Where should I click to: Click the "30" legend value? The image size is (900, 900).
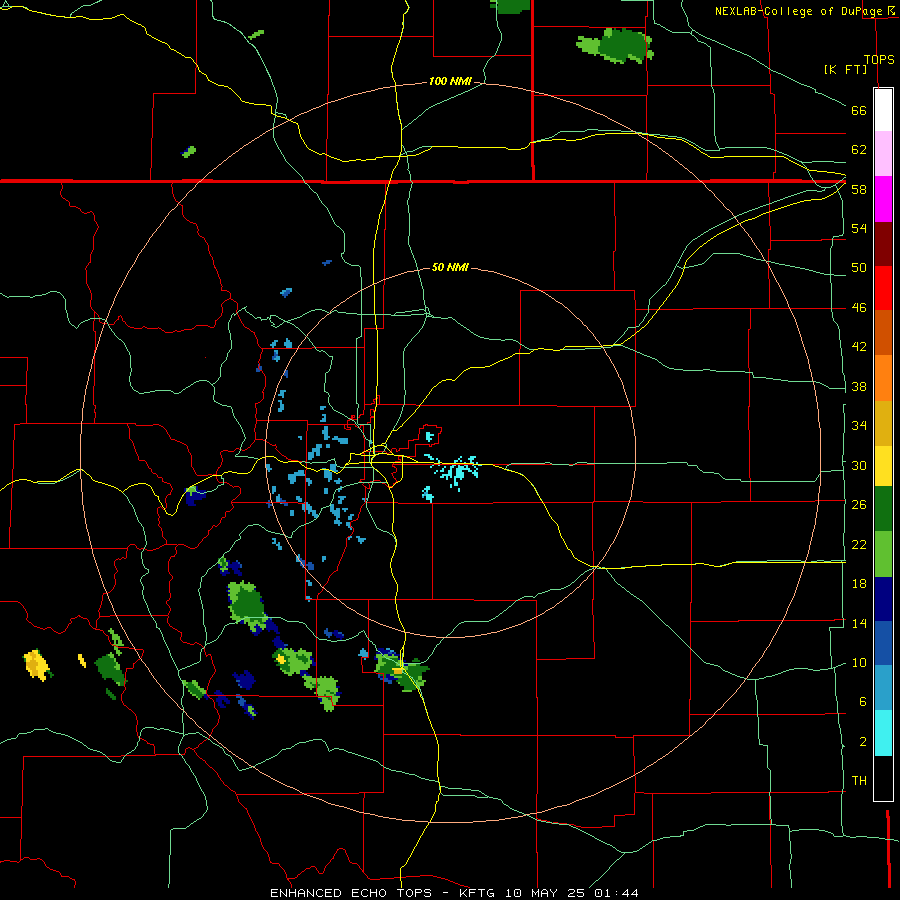pos(859,465)
